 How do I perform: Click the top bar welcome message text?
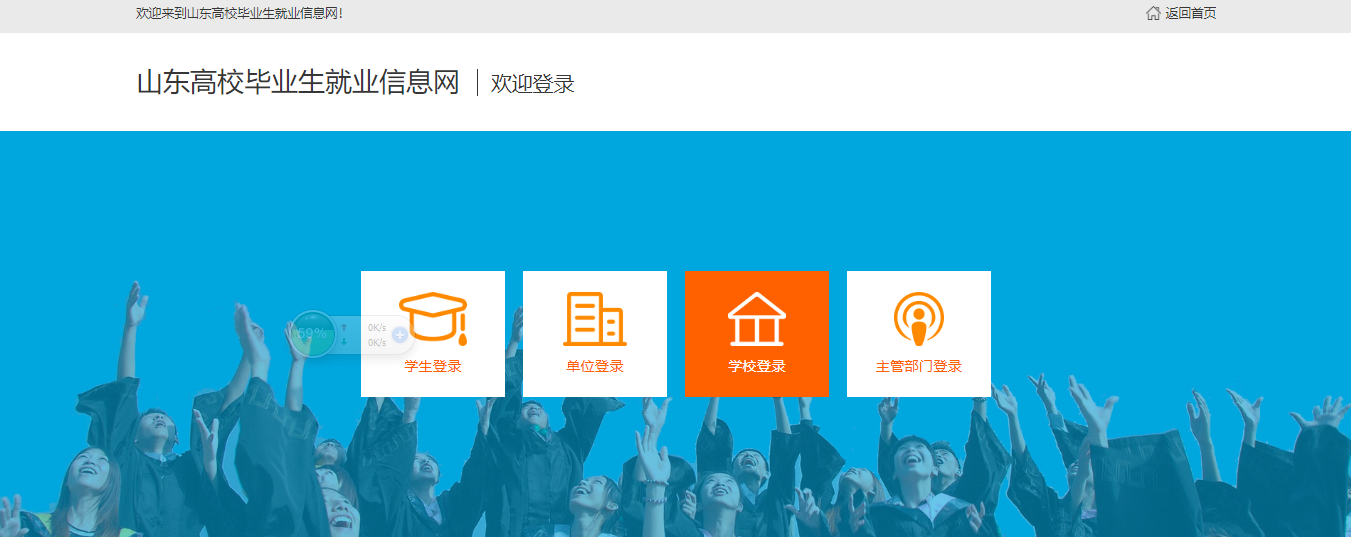click(x=239, y=14)
